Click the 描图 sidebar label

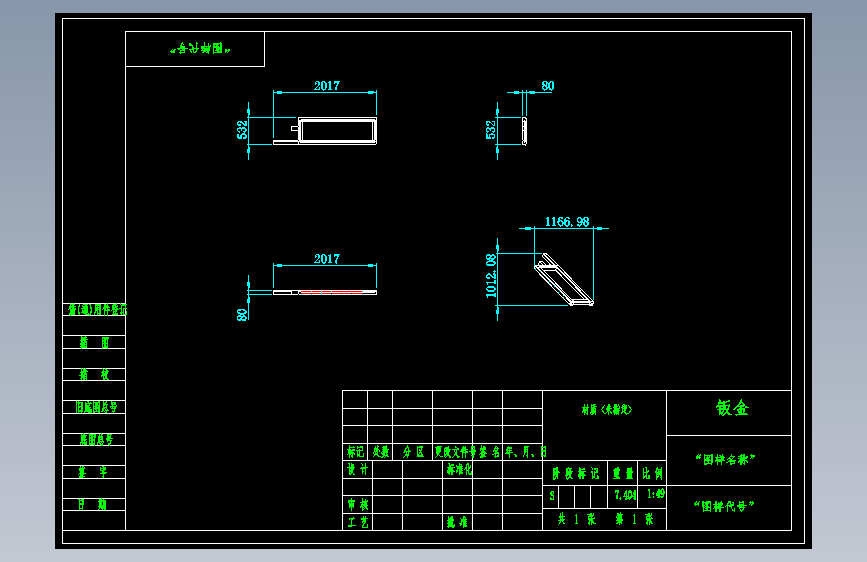pos(94,342)
